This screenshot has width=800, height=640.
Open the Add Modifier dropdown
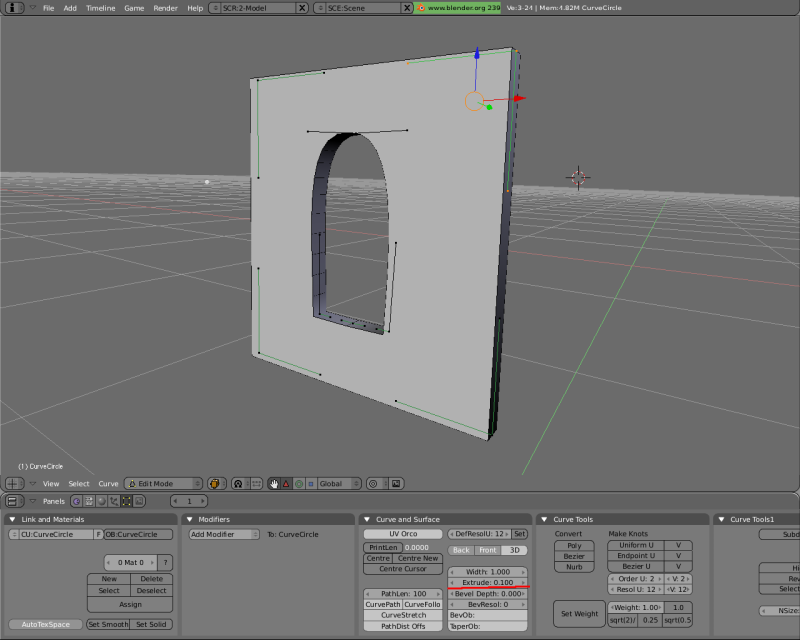coord(224,534)
